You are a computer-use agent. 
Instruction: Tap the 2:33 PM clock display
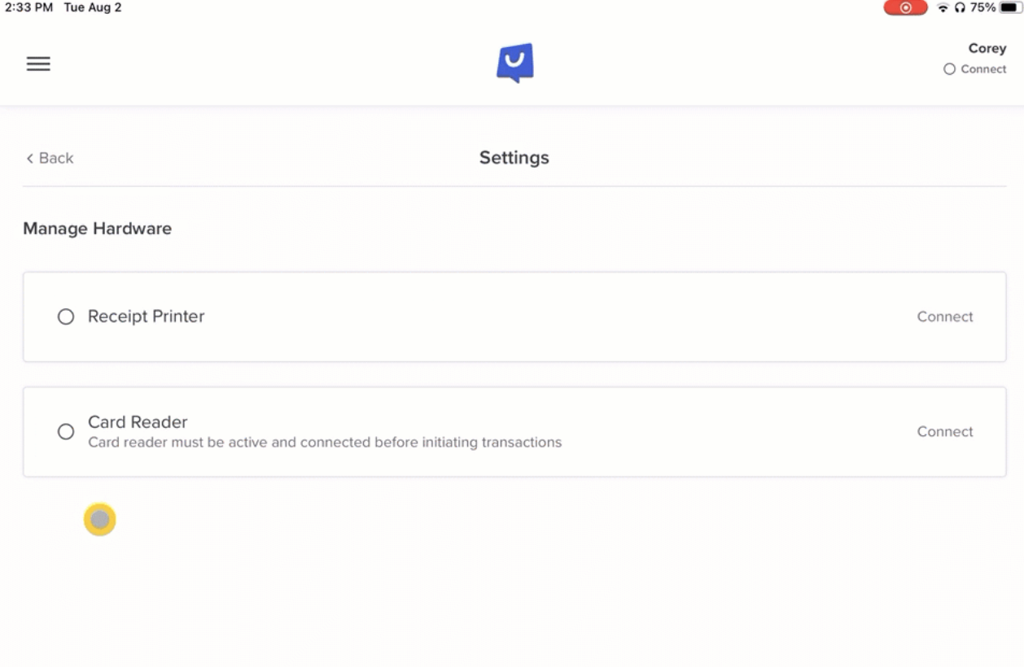tap(29, 8)
